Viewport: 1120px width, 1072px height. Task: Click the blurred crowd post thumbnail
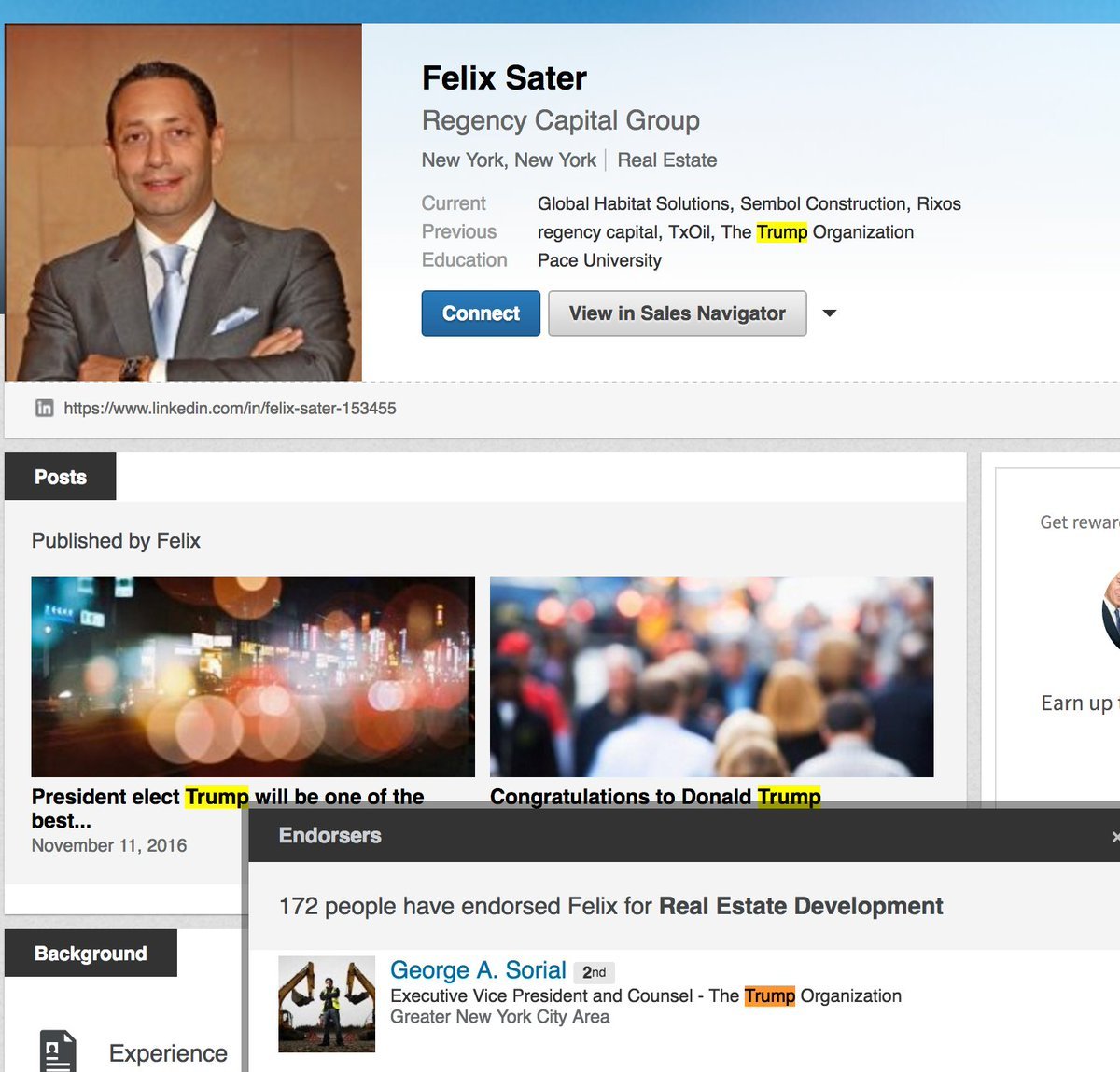pyautogui.click(x=711, y=676)
